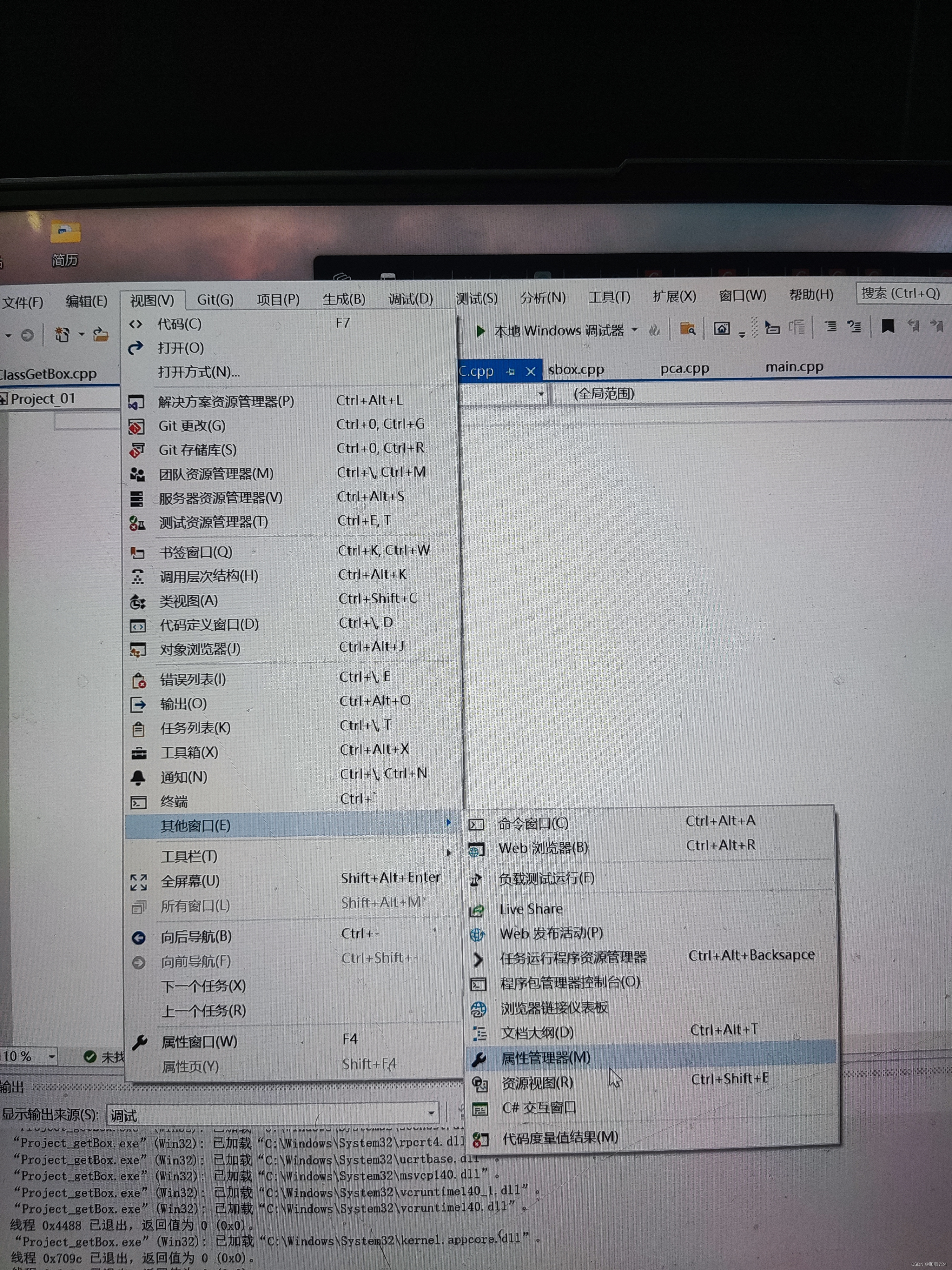Open the Debug menu
This screenshot has height=1270, width=952.
pos(410,299)
